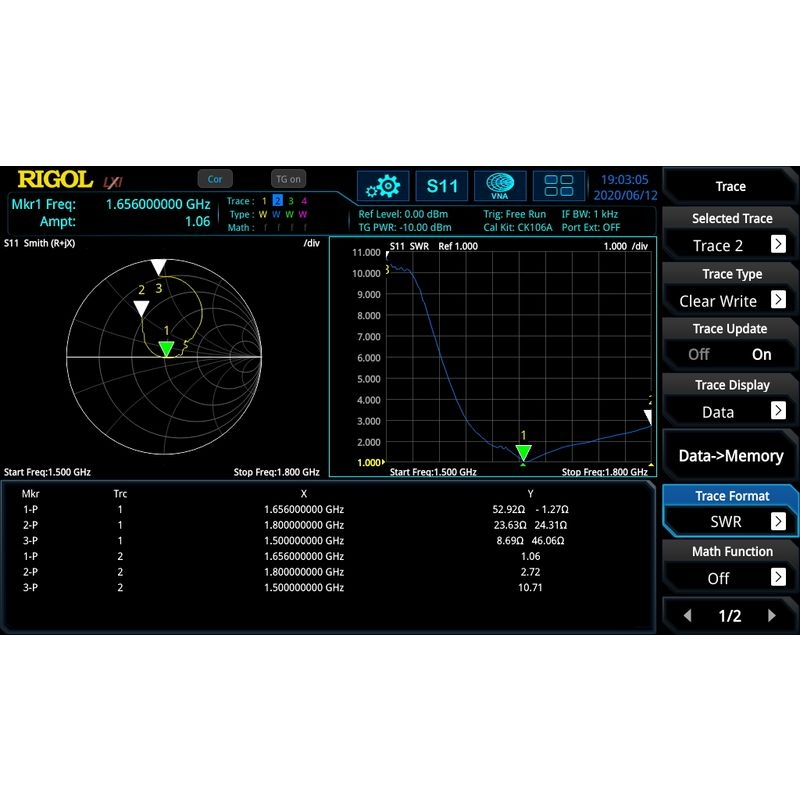Select trace number 1 in trace header
Screen dimensions: 800x800
tap(264, 201)
